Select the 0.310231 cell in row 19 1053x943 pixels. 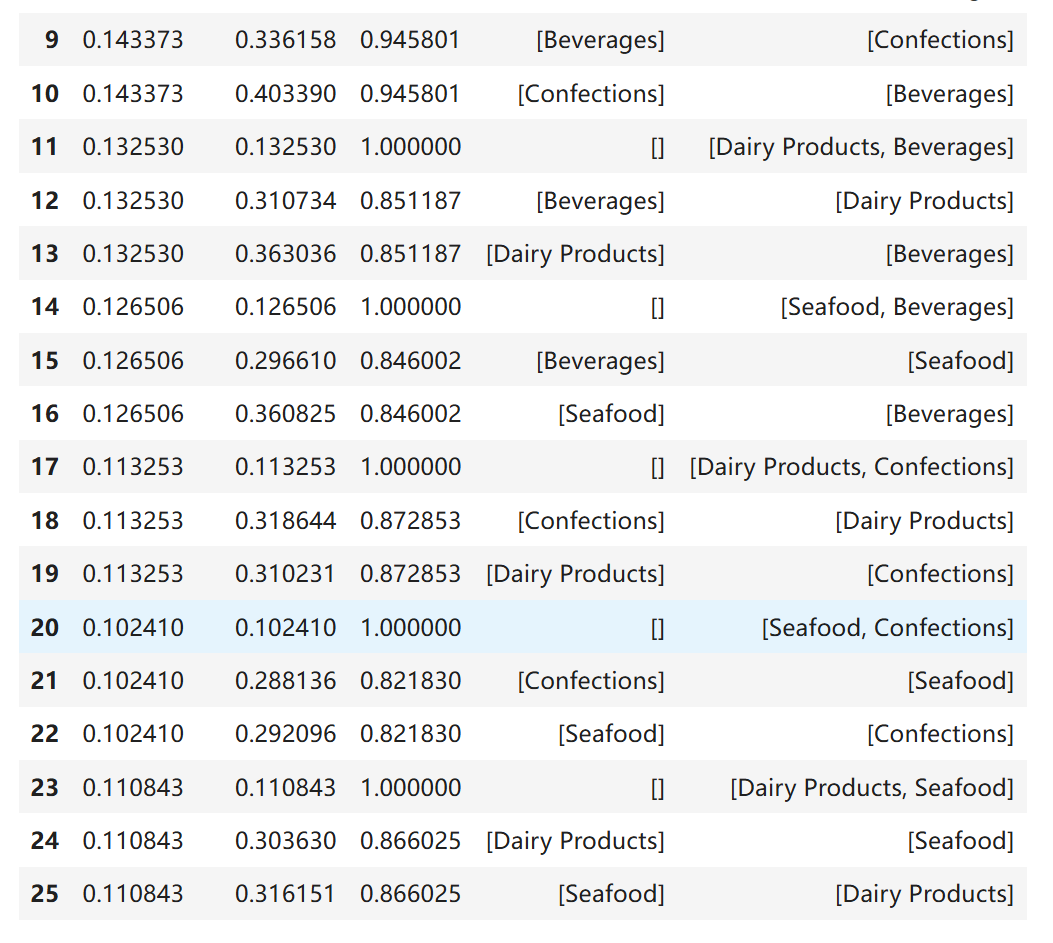click(x=285, y=574)
